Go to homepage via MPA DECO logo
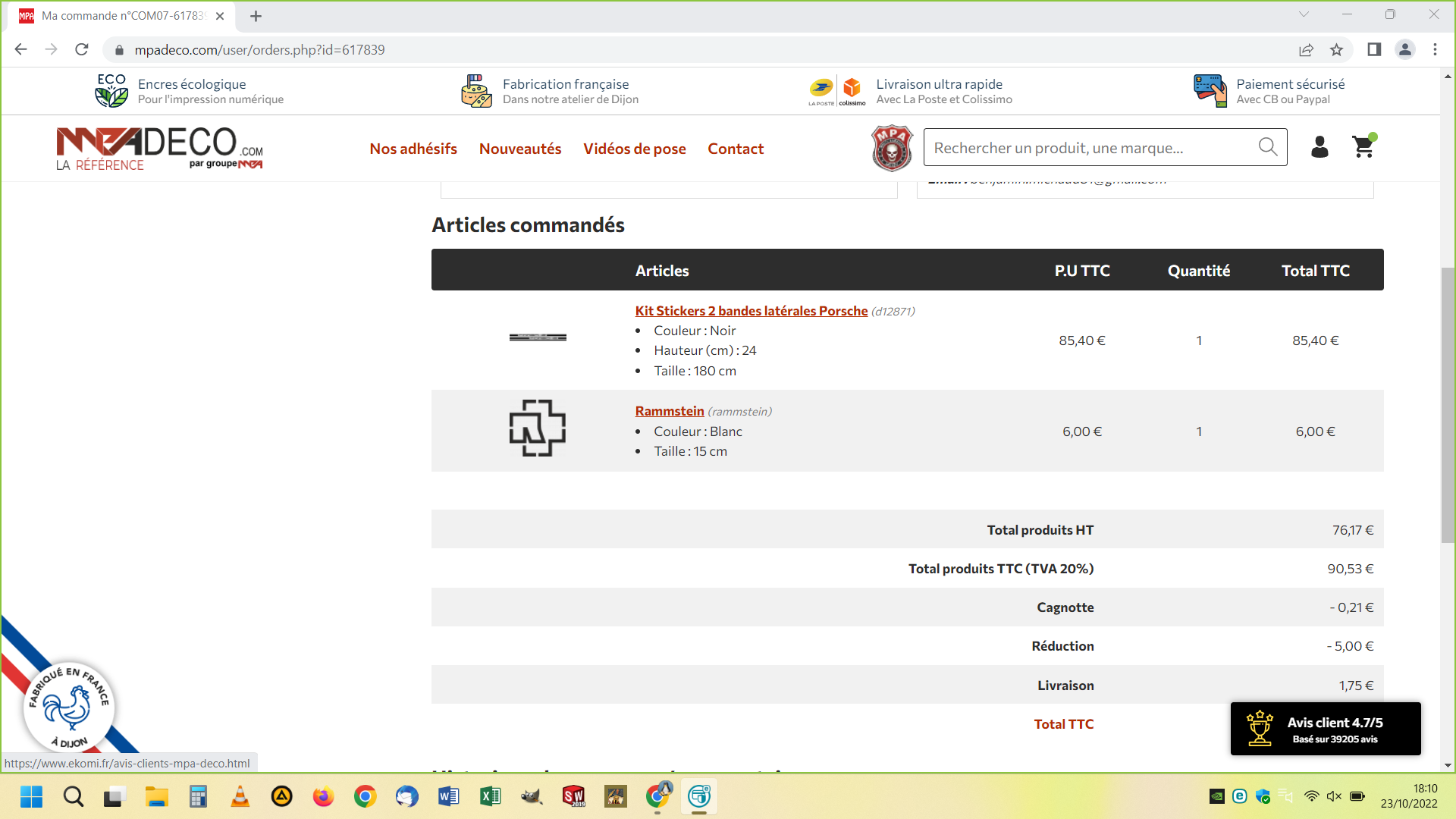The height and width of the screenshot is (819, 1456). 159,149
